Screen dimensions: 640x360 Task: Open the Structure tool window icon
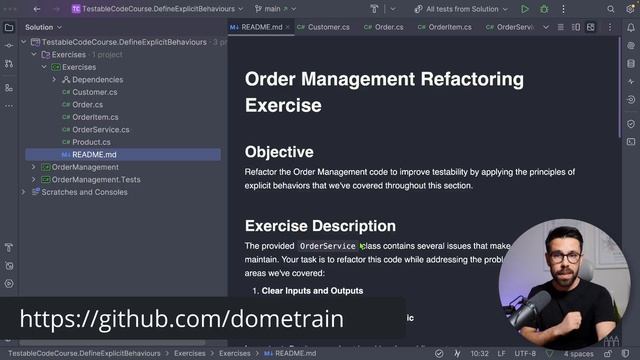click(9, 88)
